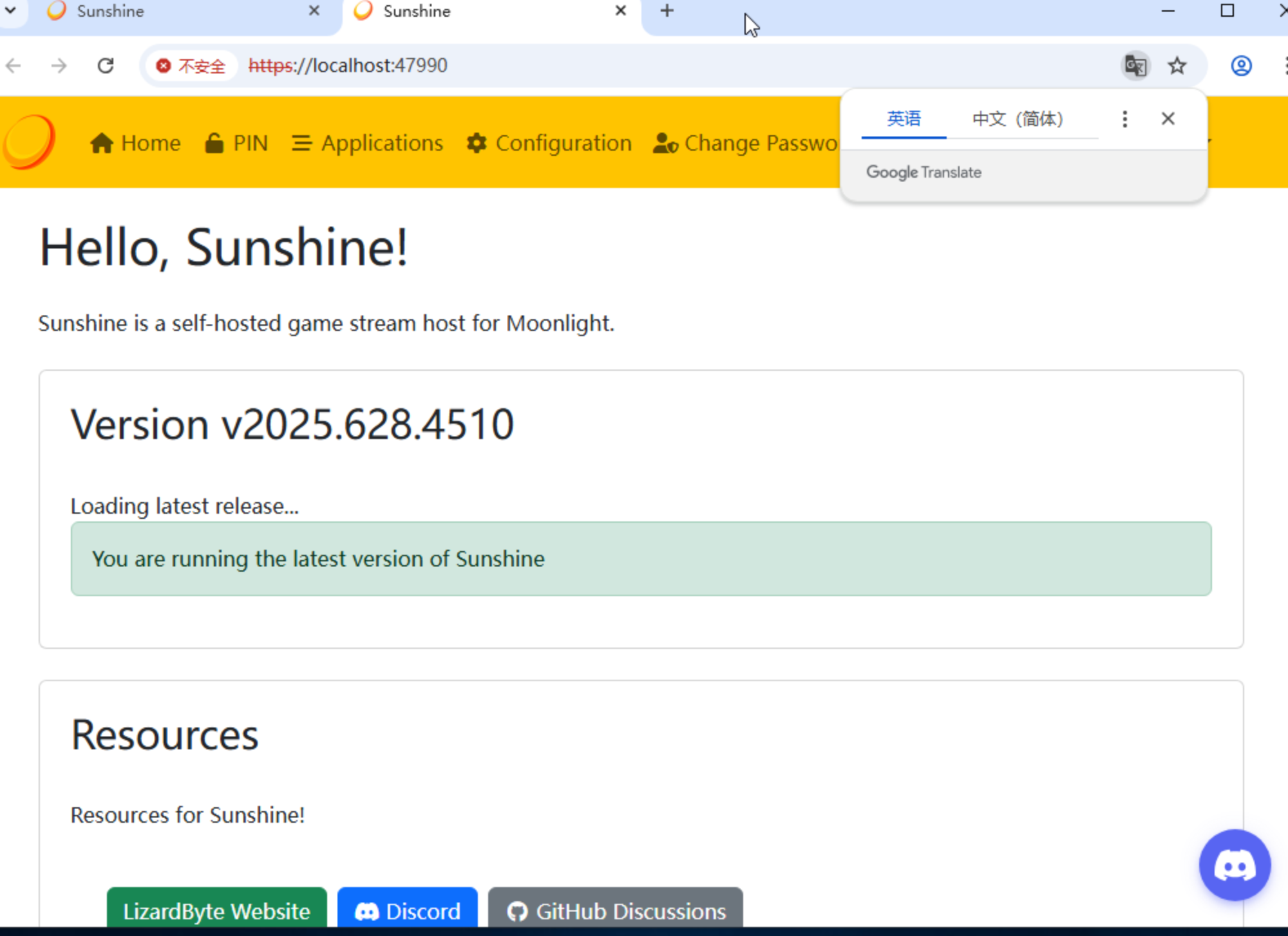Open the Configuration page
1288x936 pixels.
coord(549,143)
